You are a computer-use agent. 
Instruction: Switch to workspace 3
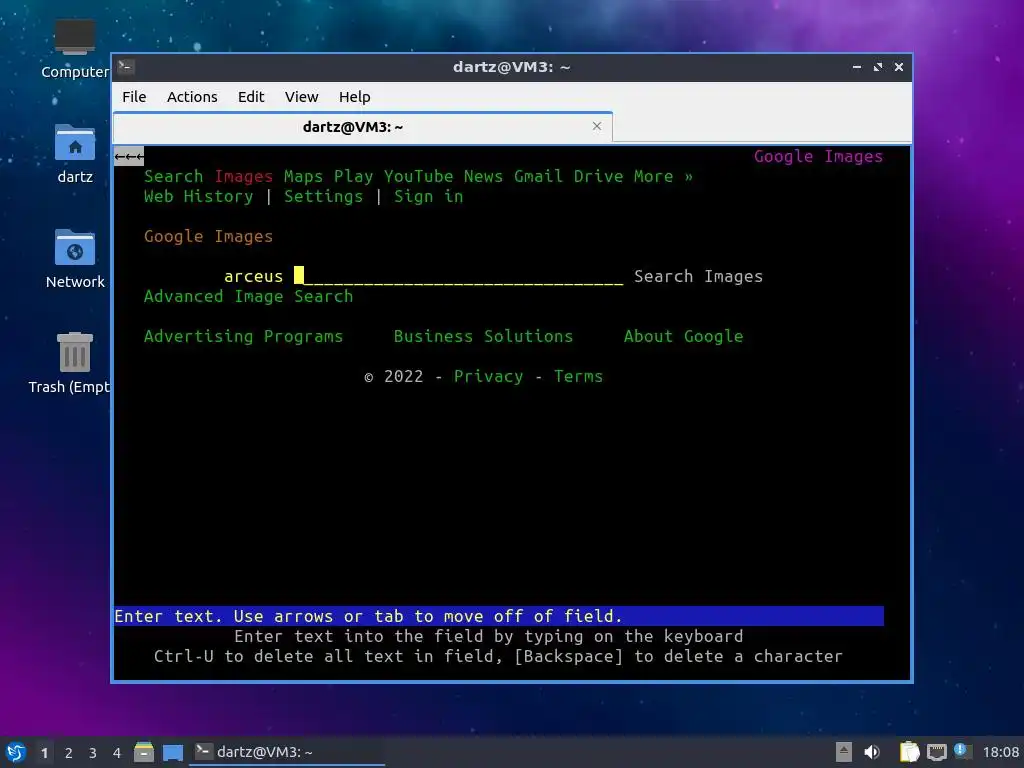coord(93,753)
